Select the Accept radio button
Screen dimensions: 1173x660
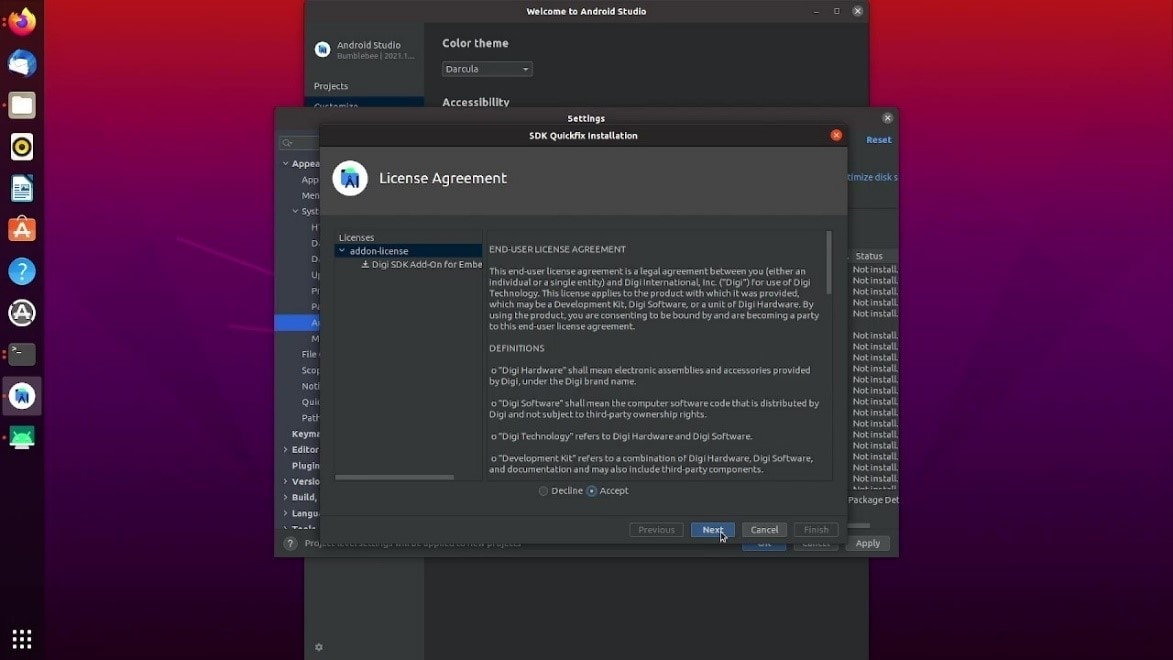tap(592, 491)
